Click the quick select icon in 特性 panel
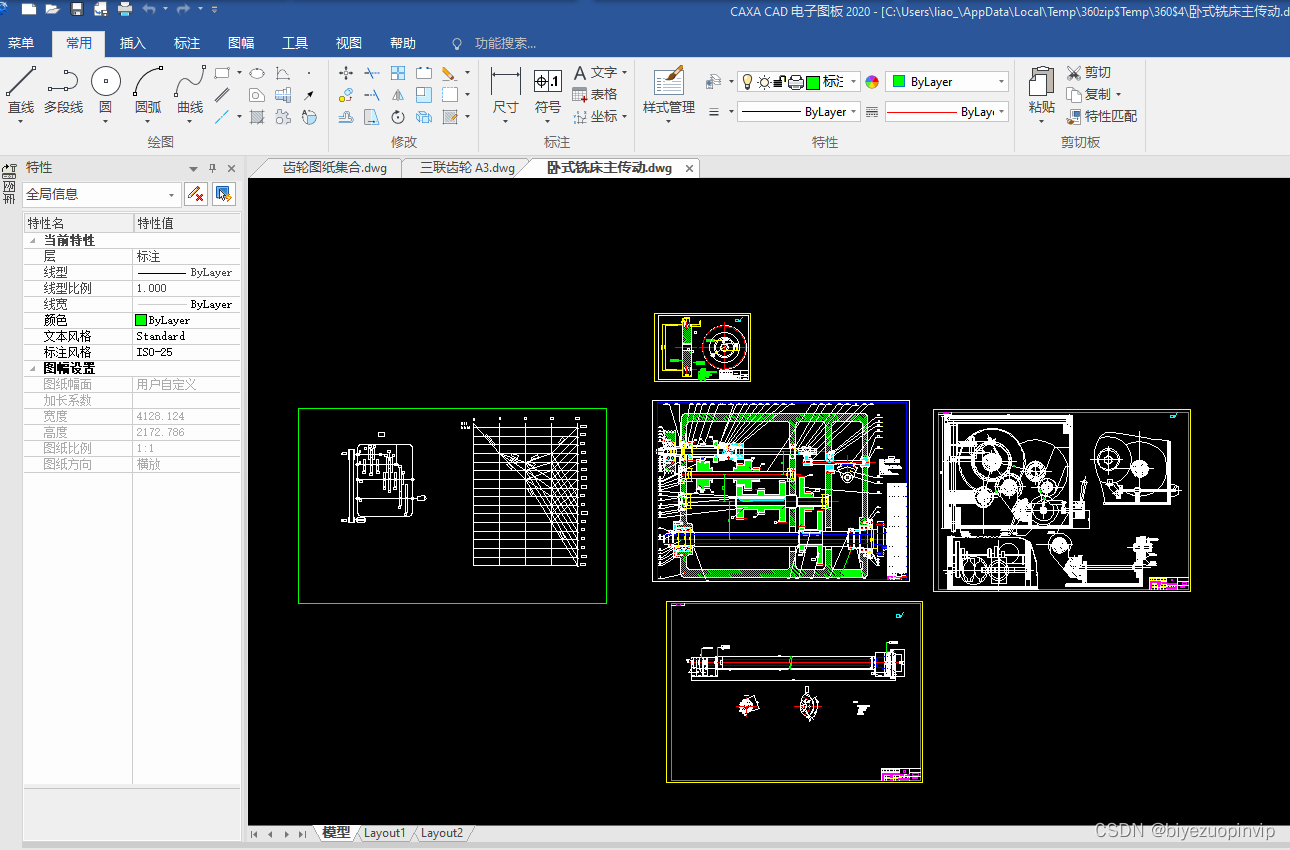1290x850 pixels. (196, 194)
